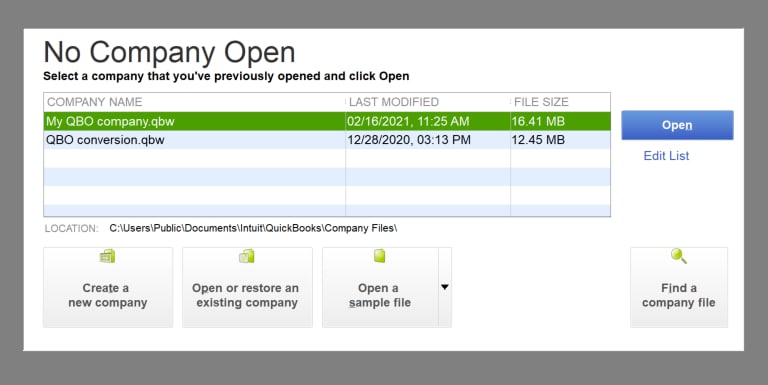Screen dimensions: 768x385
Task: Click the "Find a company file" label
Action: (679, 295)
